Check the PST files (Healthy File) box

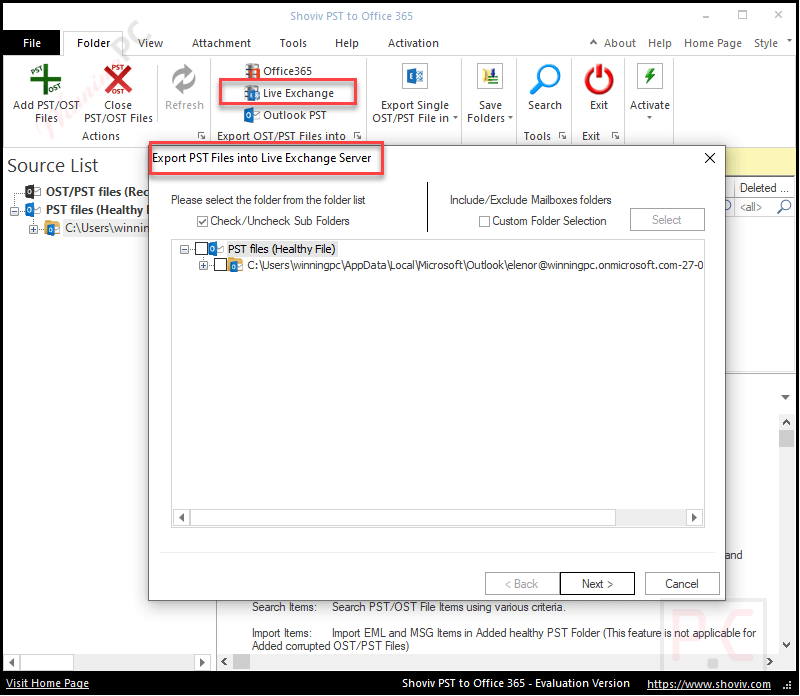pyautogui.click(x=202, y=249)
